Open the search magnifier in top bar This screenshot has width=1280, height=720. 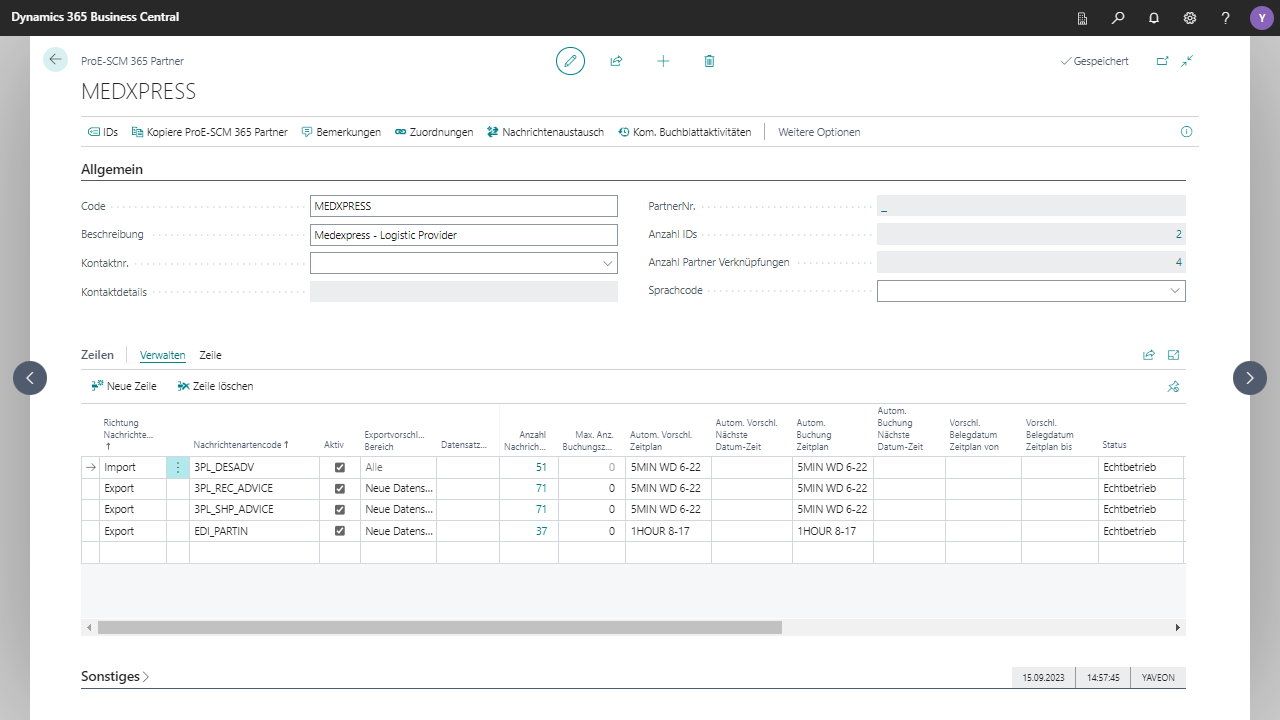[x=1118, y=18]
